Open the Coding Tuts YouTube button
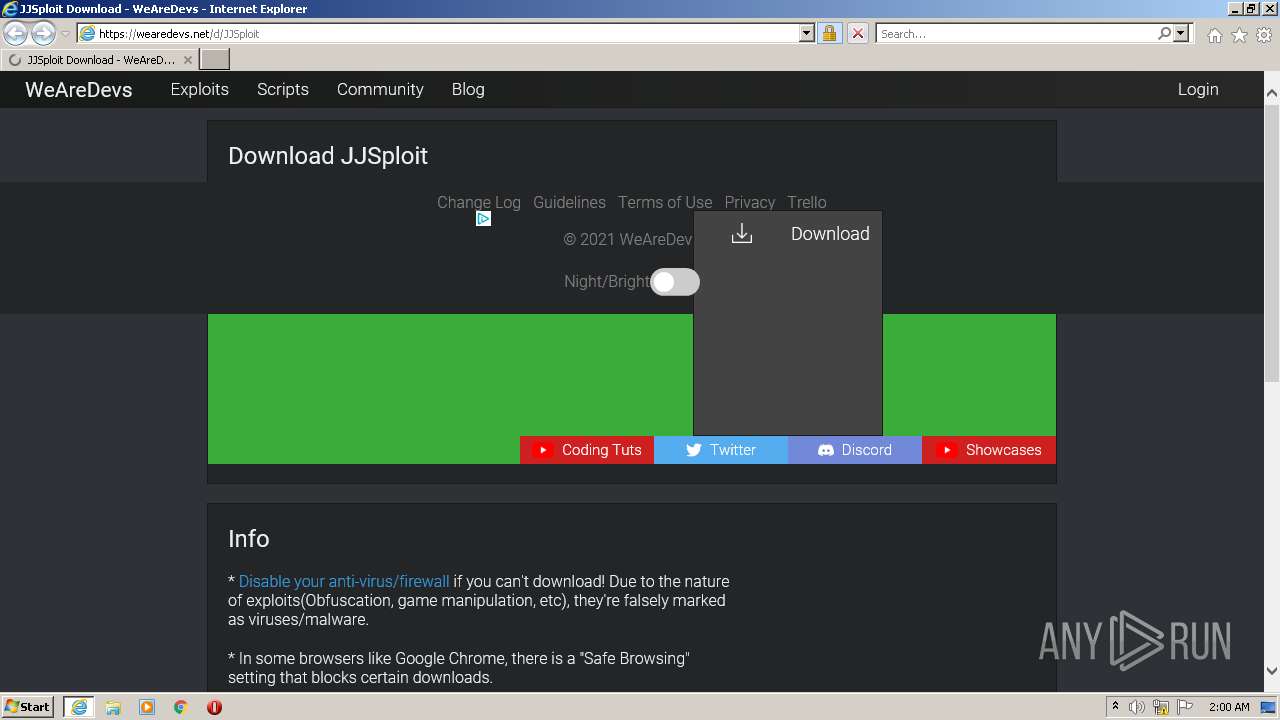Screen dimensions: 1280x720 (x=587, y=450)
